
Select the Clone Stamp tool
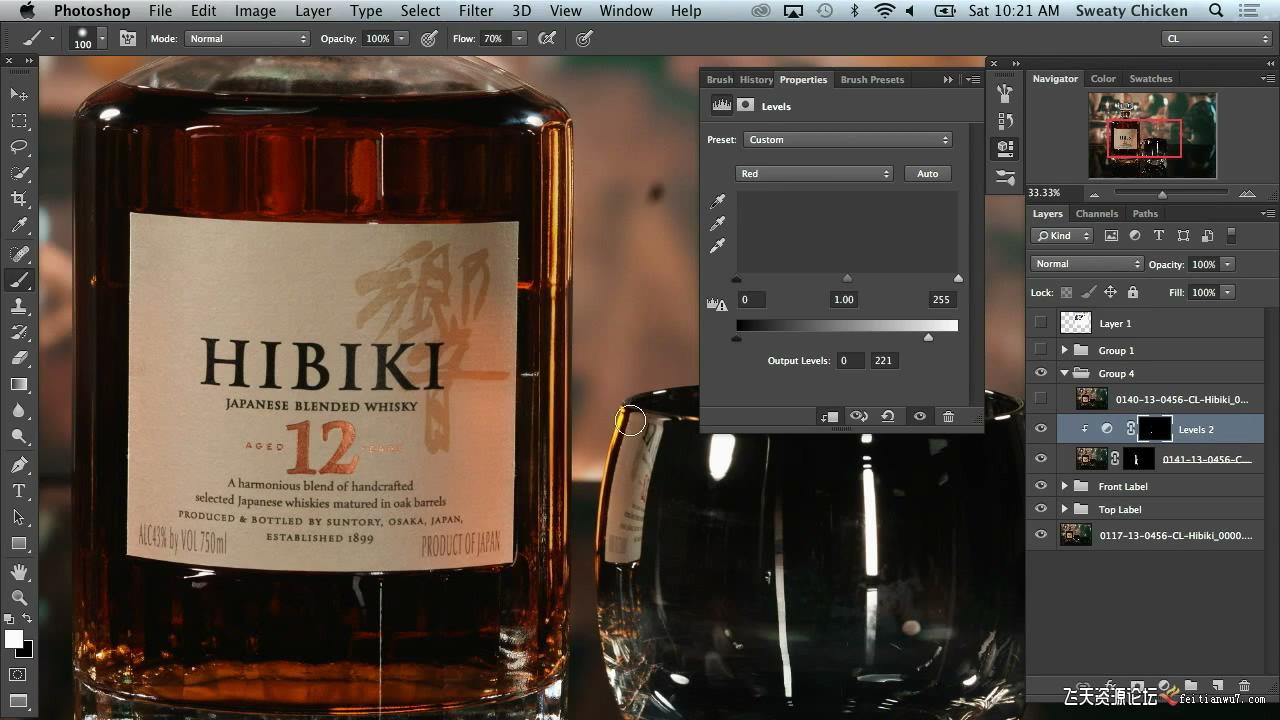tap(19, 306)
